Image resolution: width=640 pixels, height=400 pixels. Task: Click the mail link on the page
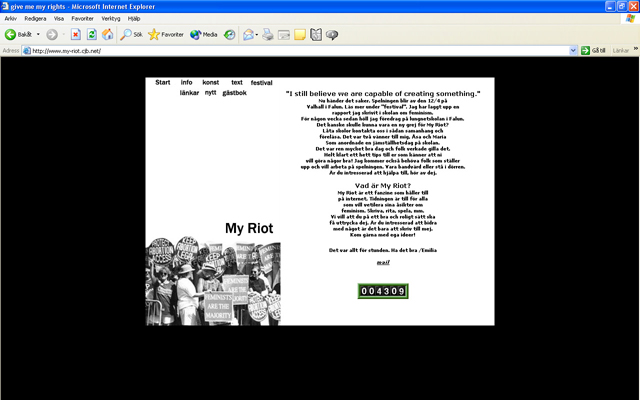[x=382, y=262]
